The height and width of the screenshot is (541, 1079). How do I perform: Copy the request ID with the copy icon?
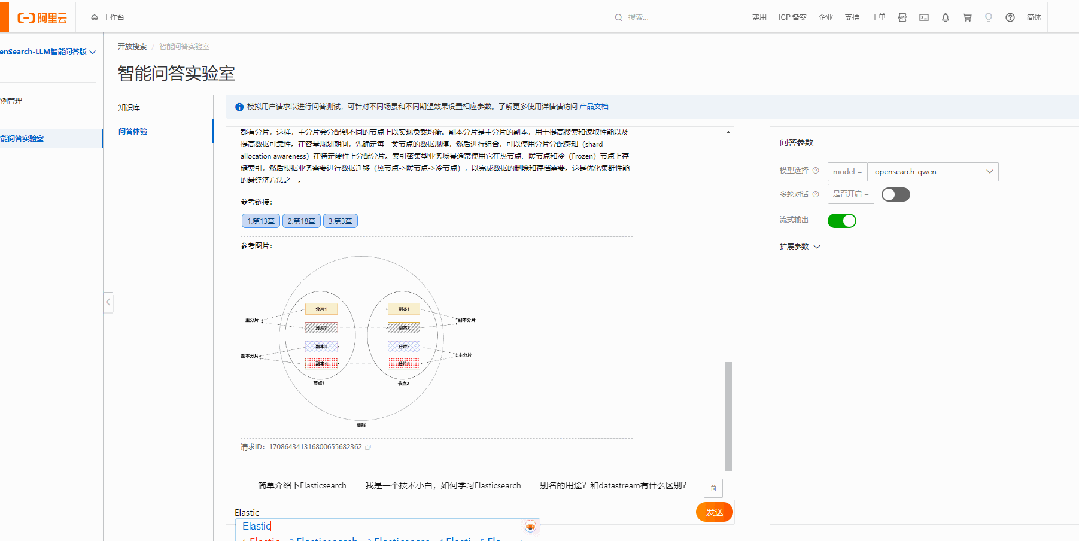coord(368,447)
